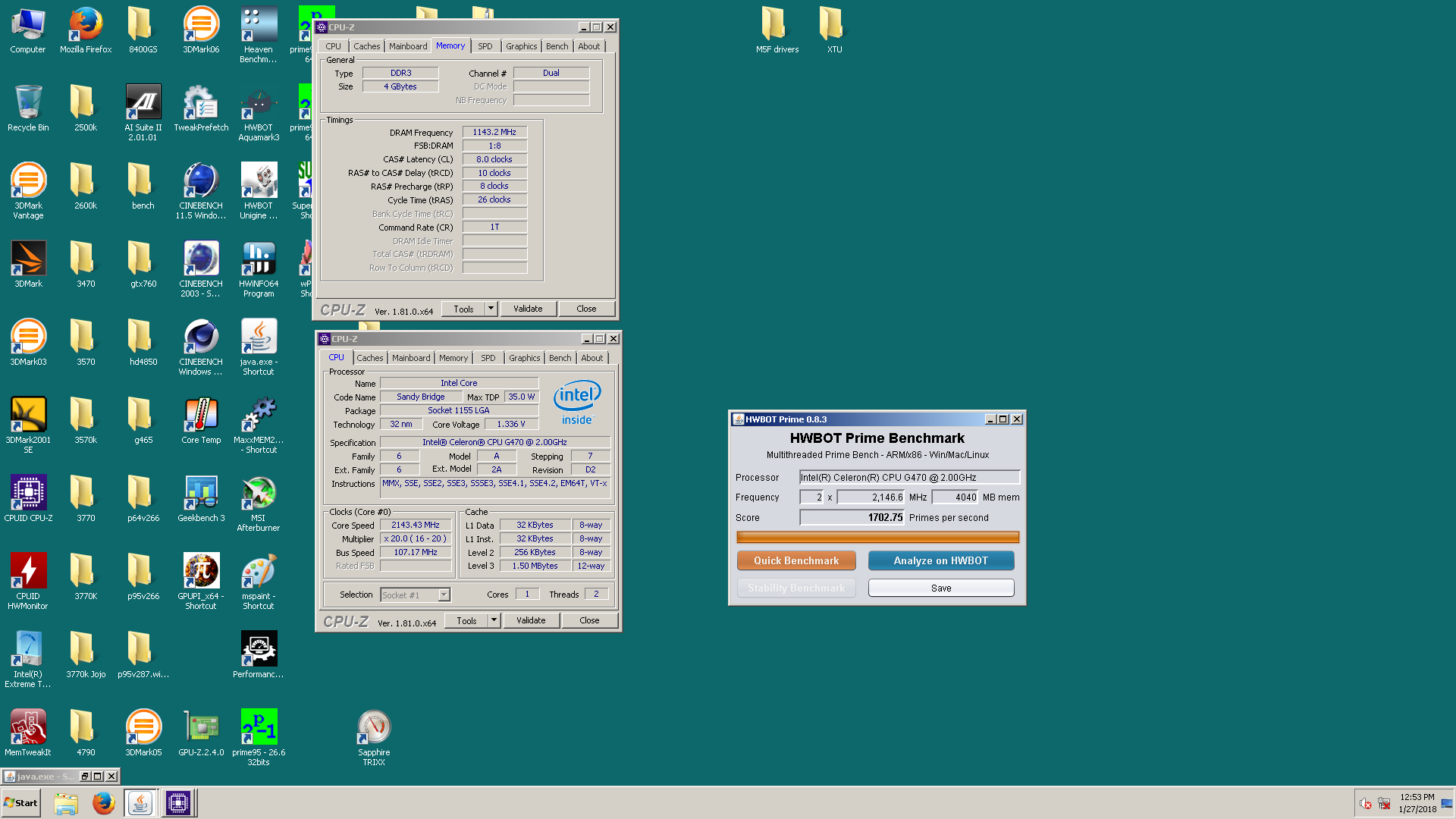Click Firefox icon in taskbar

(104, 803)
